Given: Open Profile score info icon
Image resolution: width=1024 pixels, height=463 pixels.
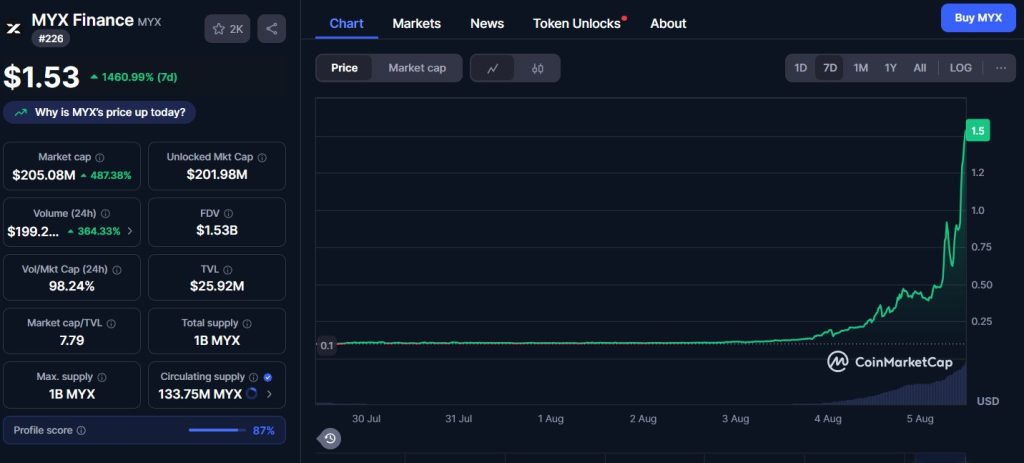Looking at the screenshot, I should click(x=81, y=430).
